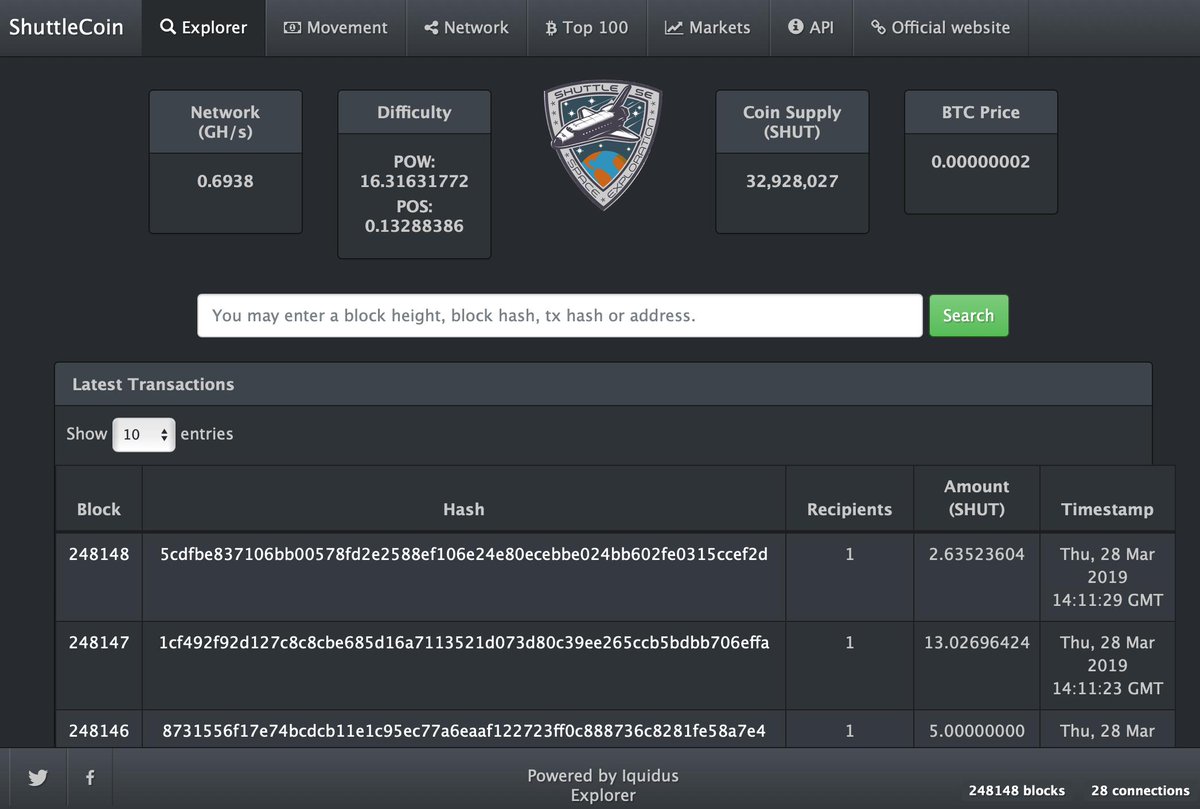The height and width of the screenshot is (809, 1200).
Task: Visit the Official website link
Action: 940,28
